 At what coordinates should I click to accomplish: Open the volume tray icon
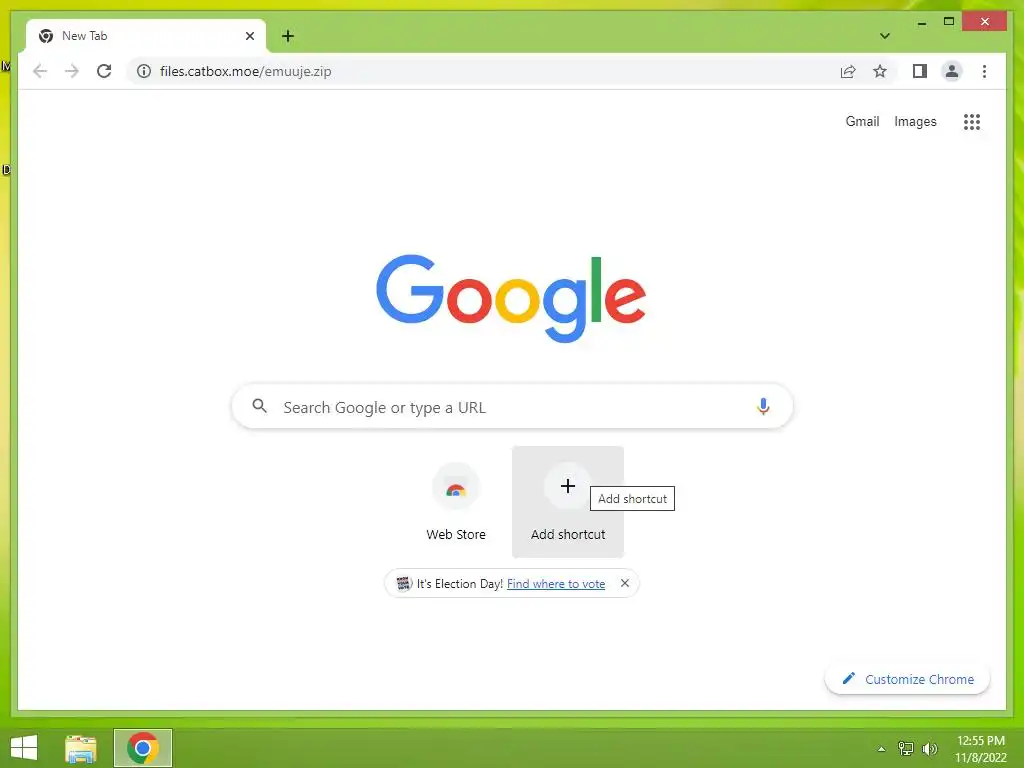930,749
